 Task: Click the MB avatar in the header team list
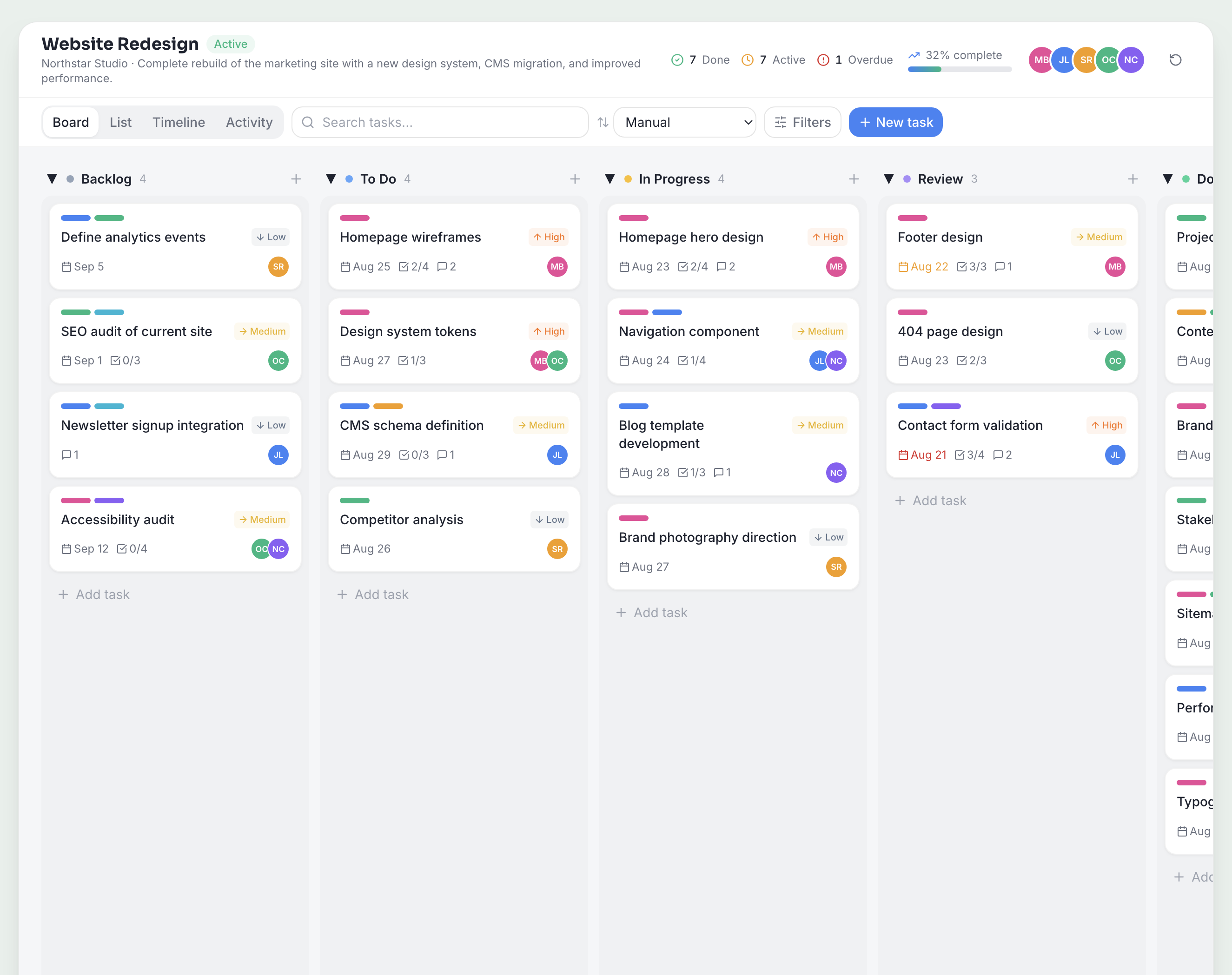[1041, 60]
